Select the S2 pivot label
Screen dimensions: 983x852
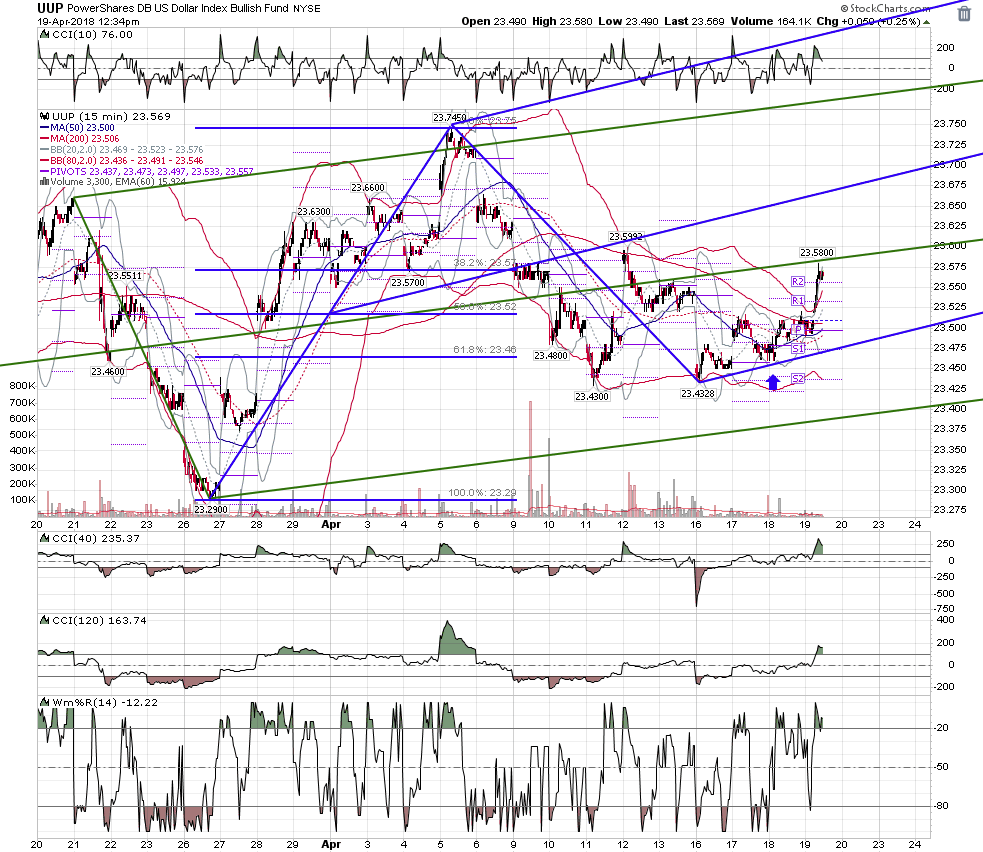click(797, 379)
